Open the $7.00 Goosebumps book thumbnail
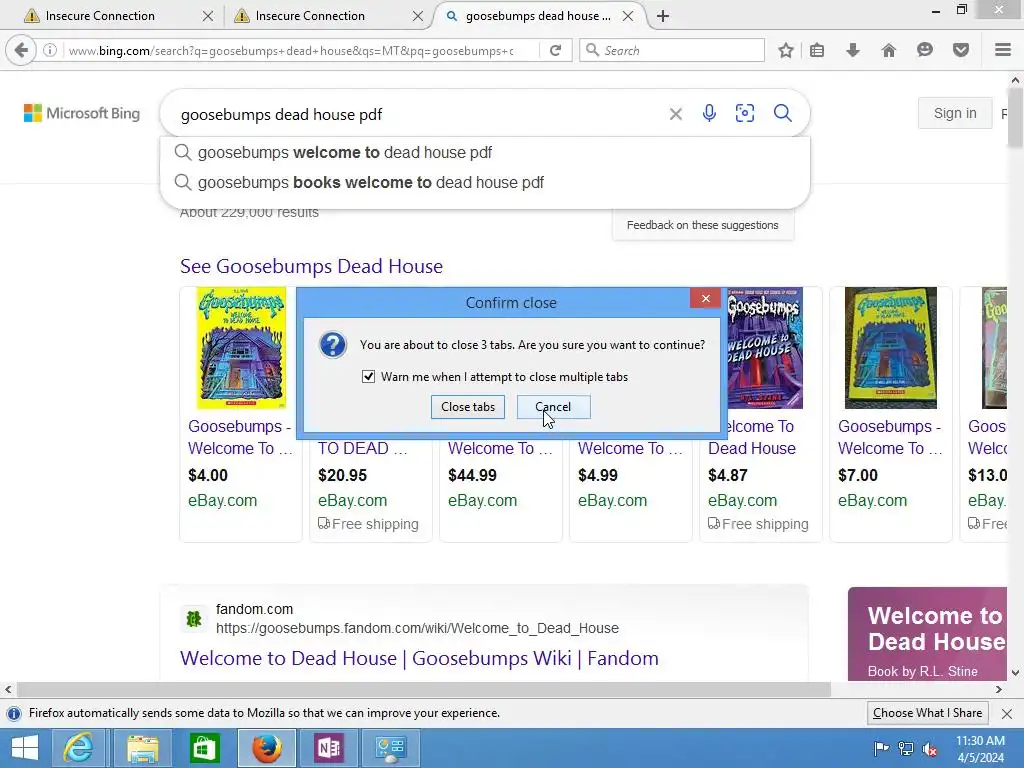 pyautogui.click(x=891, y=348)
